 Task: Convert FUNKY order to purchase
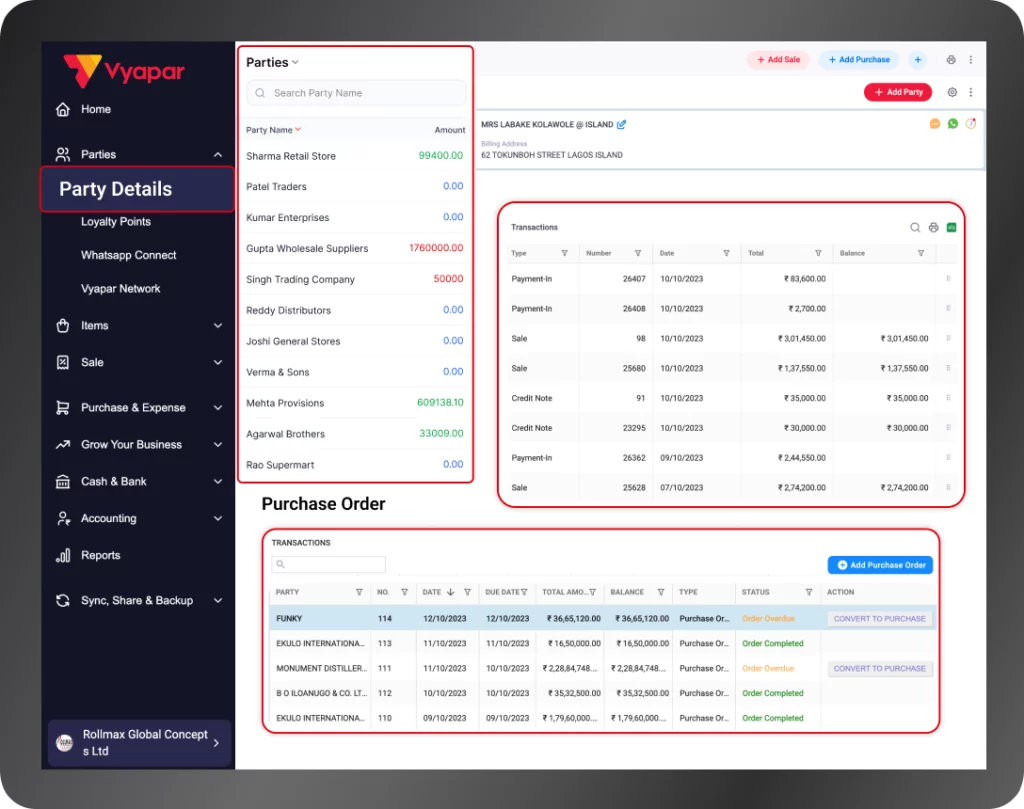tap(879, 618)
